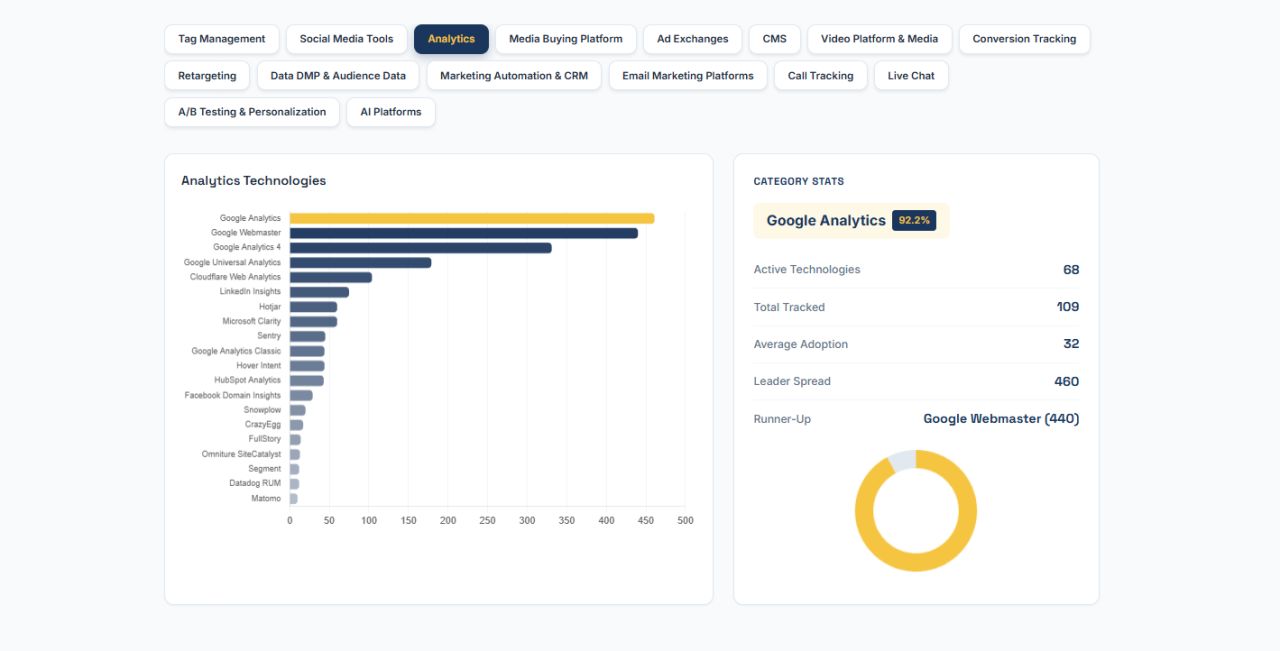Open Video Platform & Media tab

[x=879, y=39]
